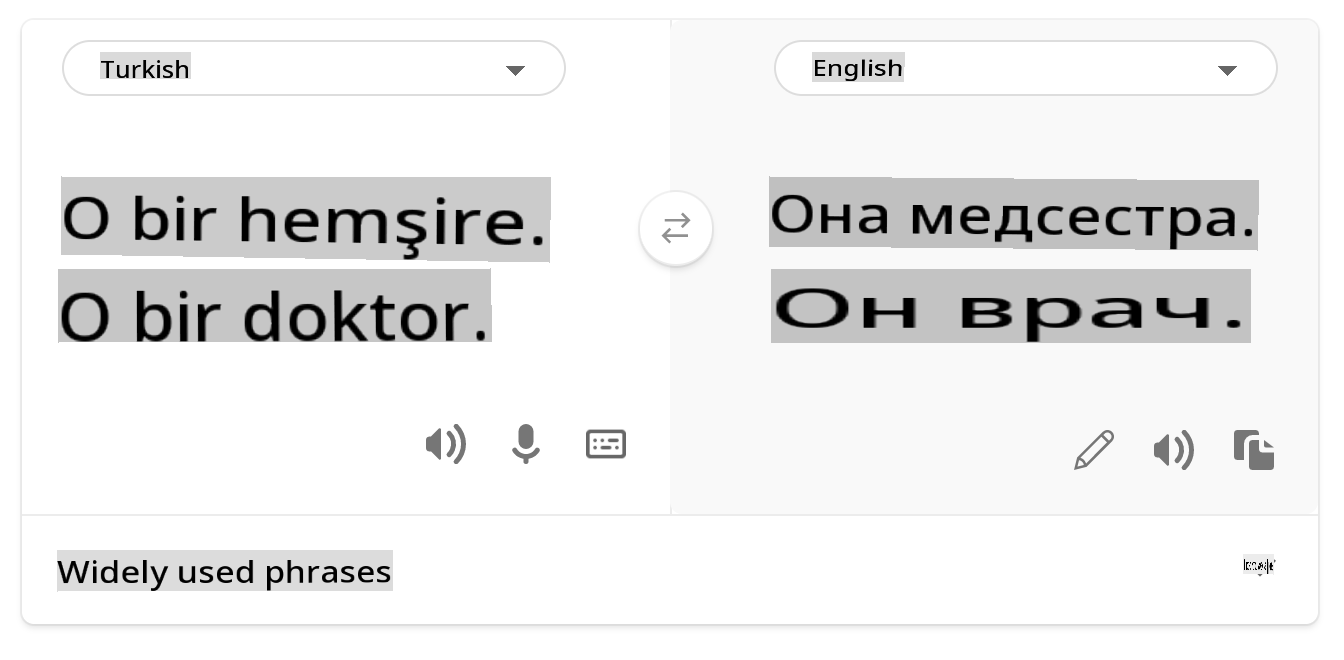Click the arrow beside English
Image resolution: width=1344 pixels, height=660 pixels.
1227,70
